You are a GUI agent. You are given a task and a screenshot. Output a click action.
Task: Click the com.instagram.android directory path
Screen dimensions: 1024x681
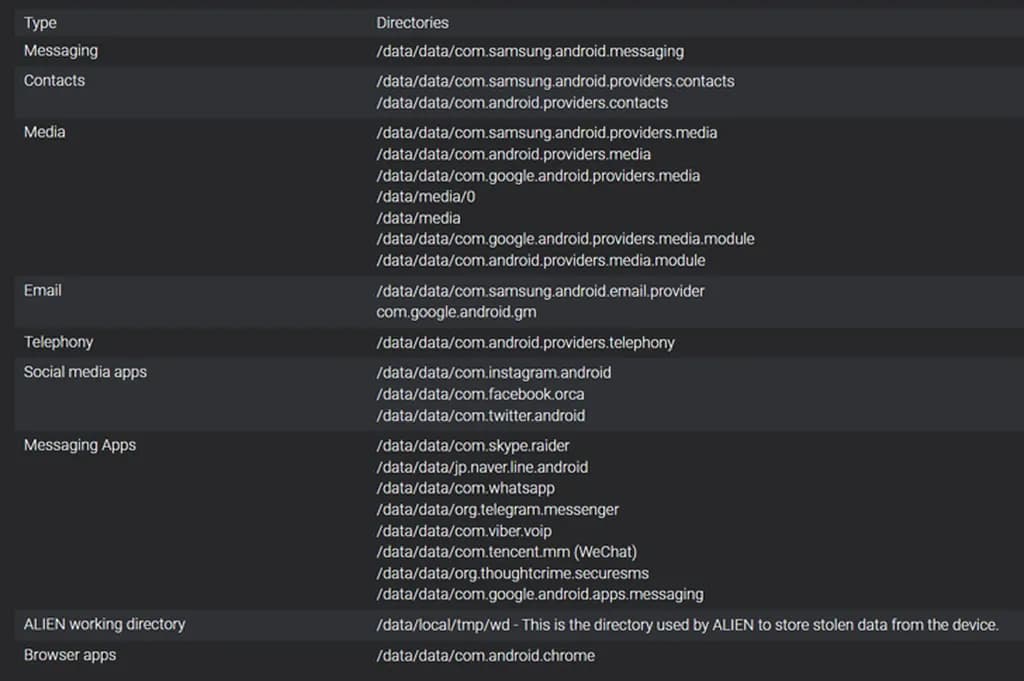pos(493,372)
